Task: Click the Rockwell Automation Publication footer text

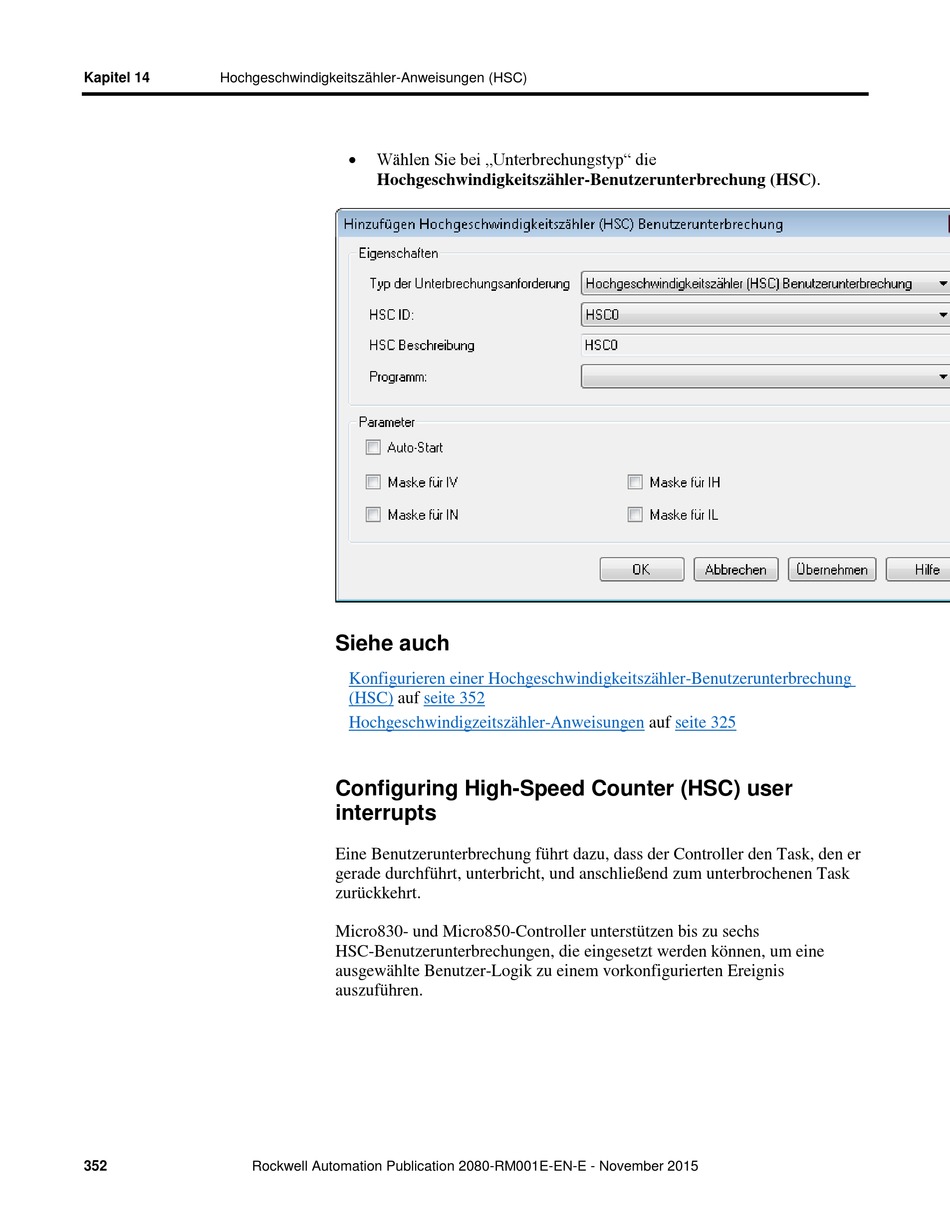Action: pyautogui.click(x=476, y=1166)
